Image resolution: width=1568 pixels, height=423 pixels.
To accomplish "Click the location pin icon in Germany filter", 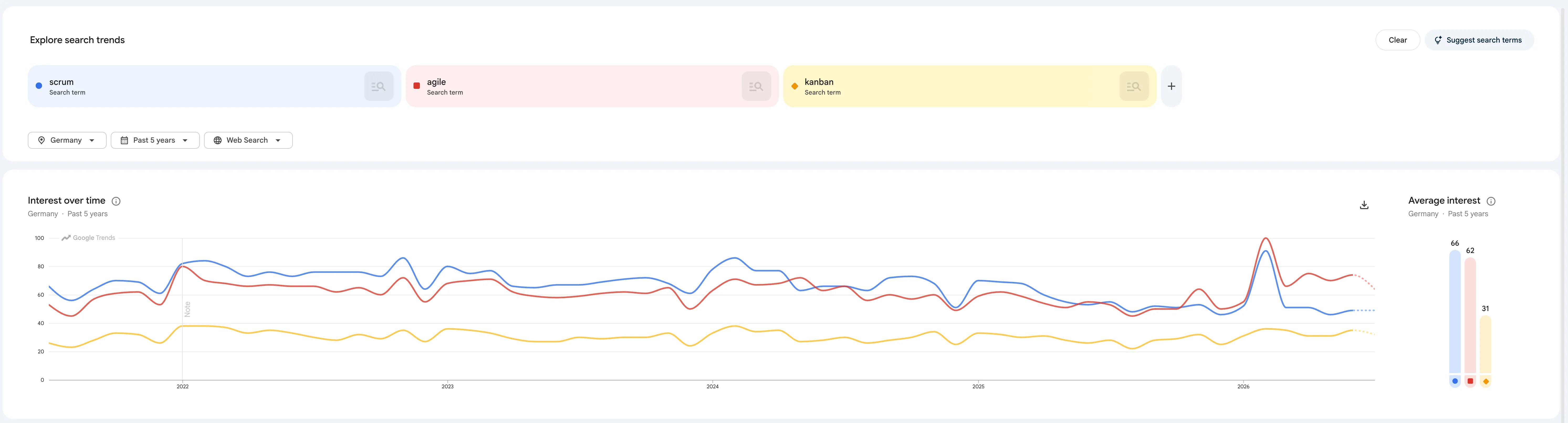I will (x=41, y=140).
